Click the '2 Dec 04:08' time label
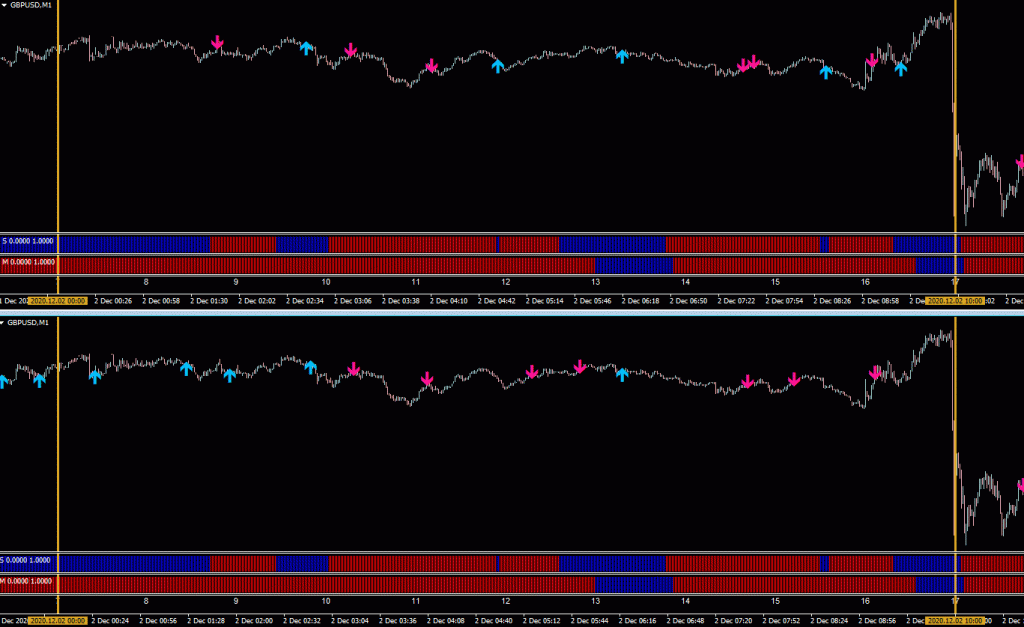Screen dimensions: 1024x627 click(x=446, y=620)
